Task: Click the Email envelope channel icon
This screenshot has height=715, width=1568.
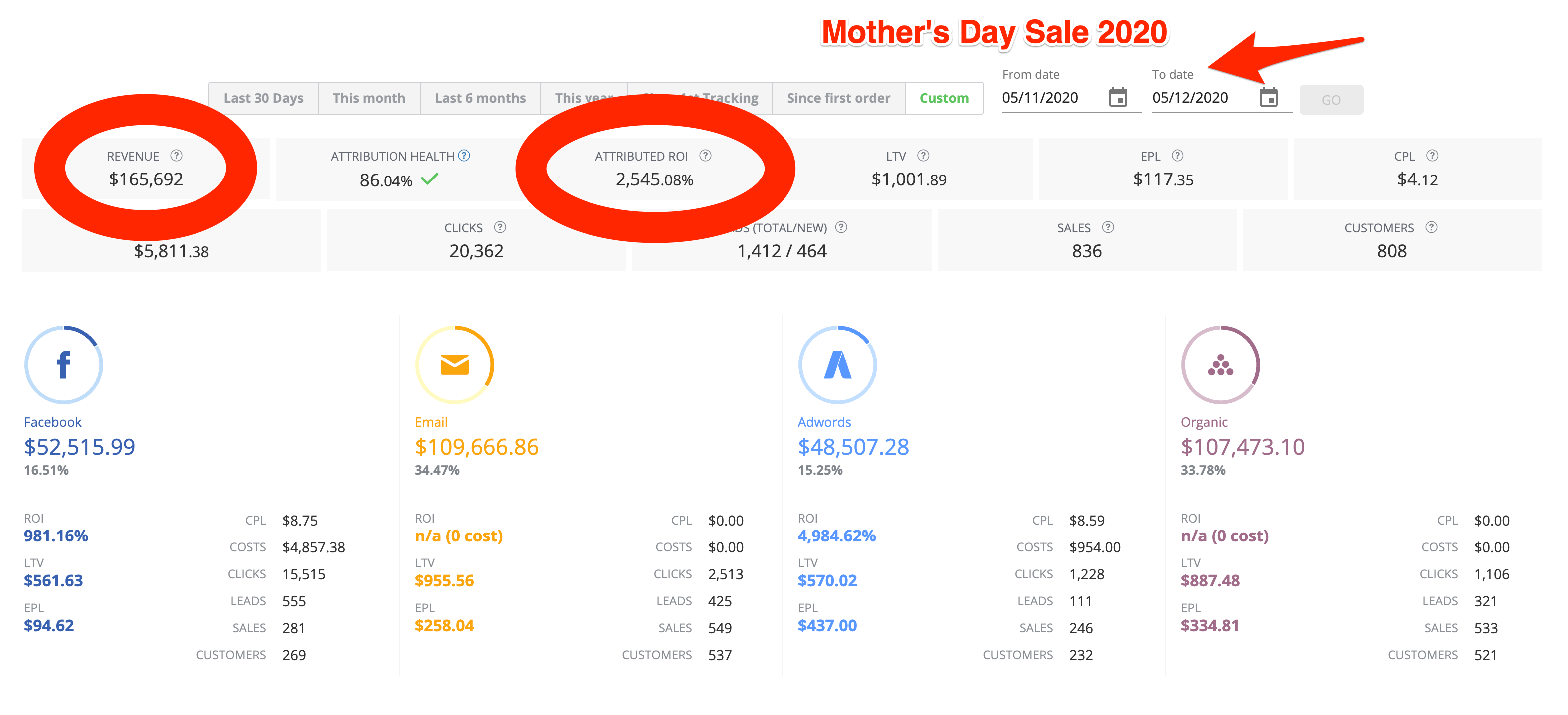Action: click(454, 364)
